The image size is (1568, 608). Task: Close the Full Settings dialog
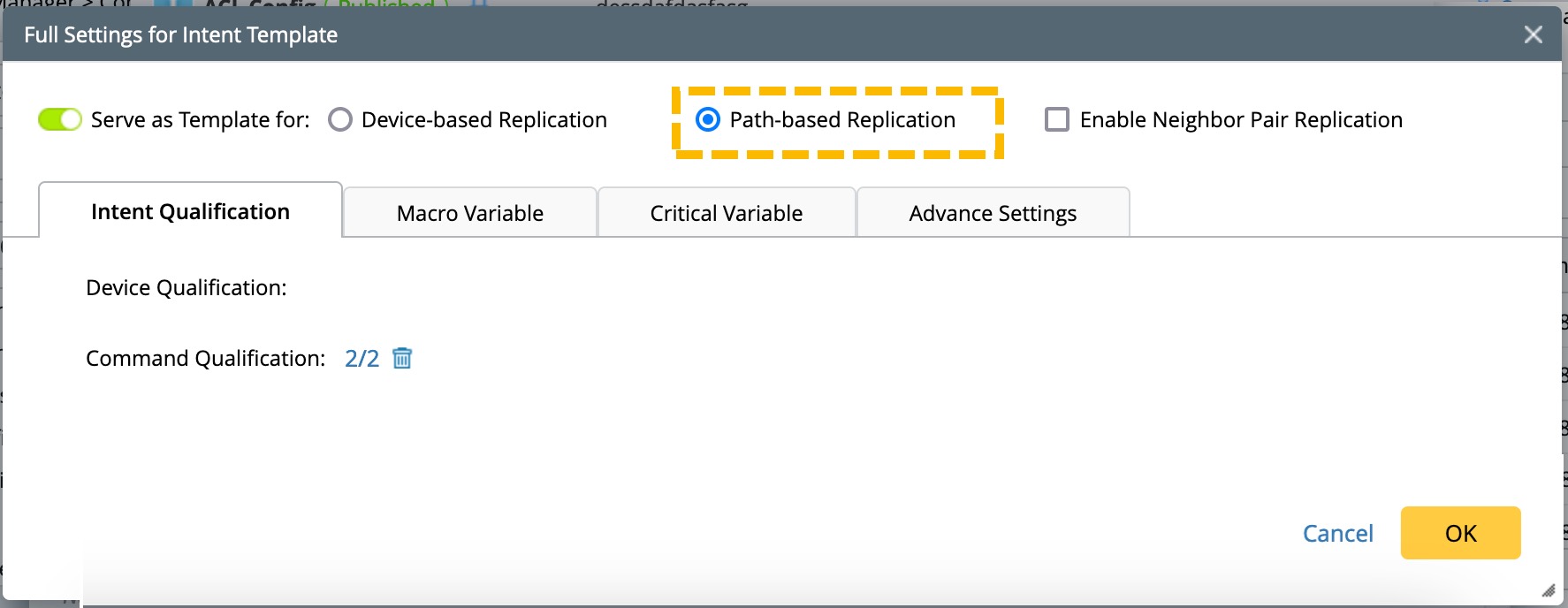[x=1534, y=34]
